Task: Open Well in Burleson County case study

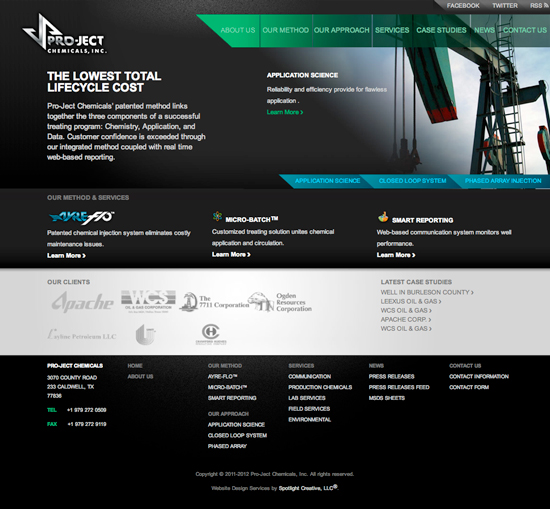Action: coord(427,292)
